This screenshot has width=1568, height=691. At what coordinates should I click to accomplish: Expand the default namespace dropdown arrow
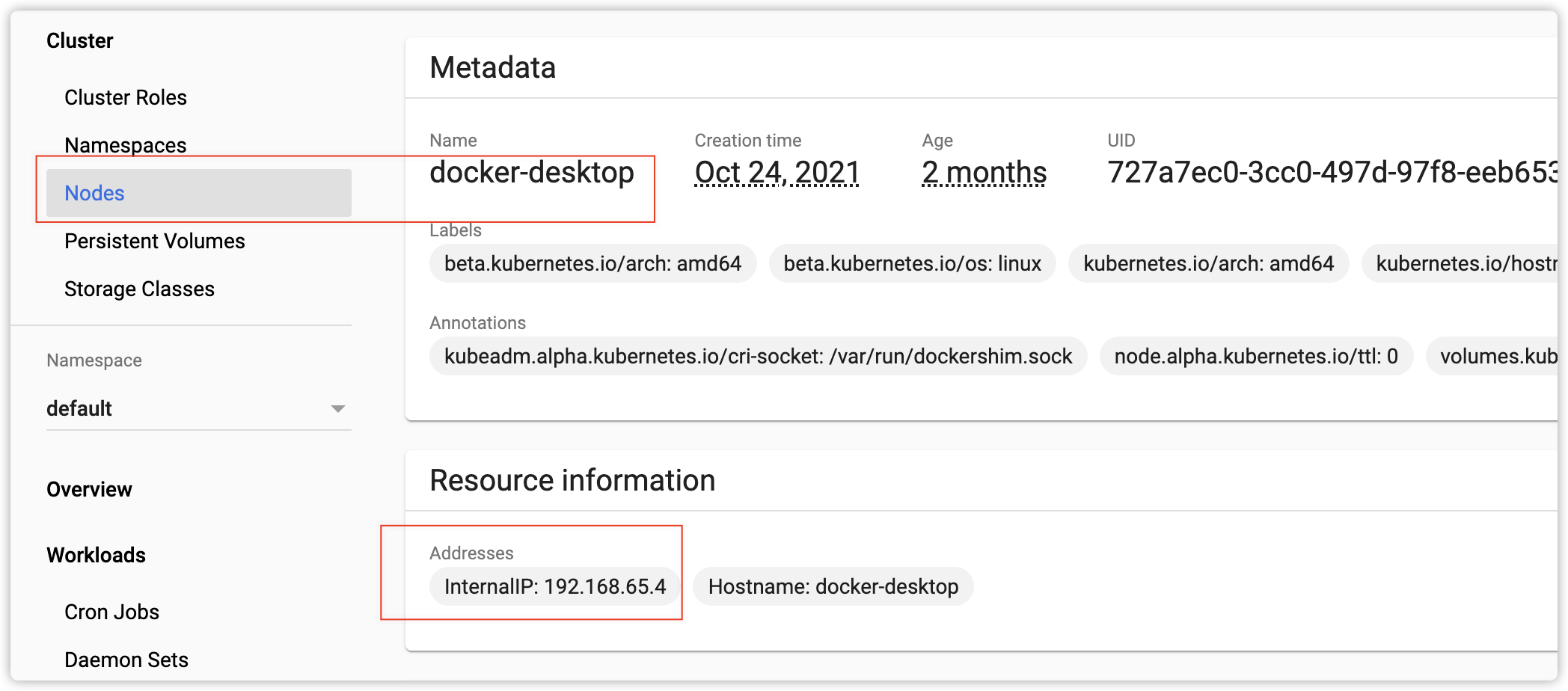(337, 408)
